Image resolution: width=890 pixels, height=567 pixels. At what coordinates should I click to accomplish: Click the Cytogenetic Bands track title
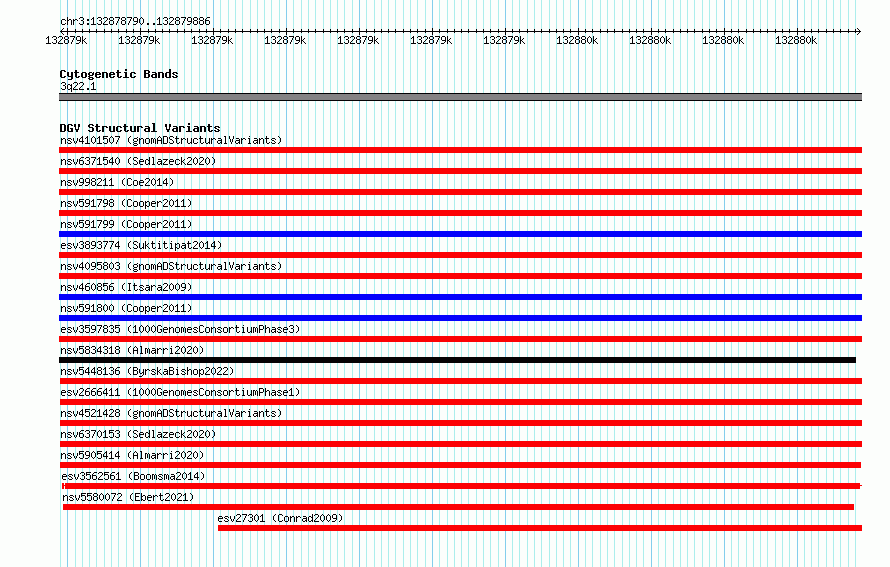pyautogui.click(x=119, y=74)
